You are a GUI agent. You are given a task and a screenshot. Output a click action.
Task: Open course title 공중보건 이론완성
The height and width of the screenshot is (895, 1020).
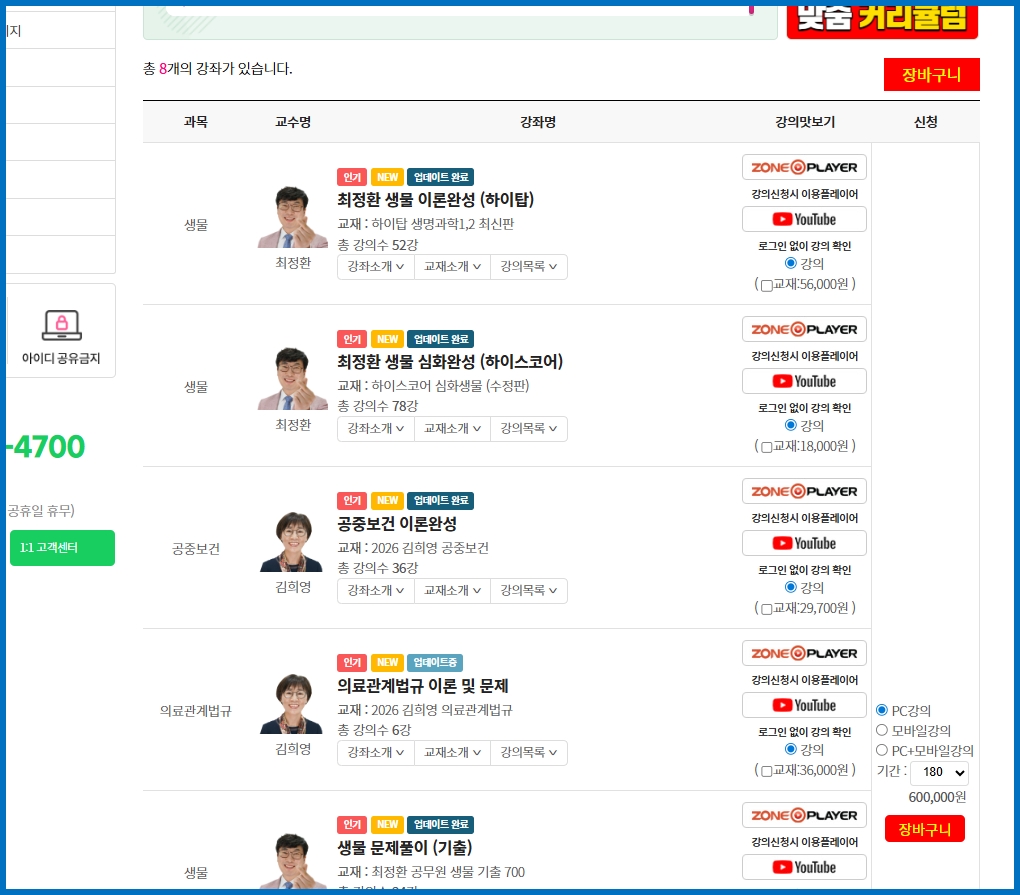coord(397,523)
